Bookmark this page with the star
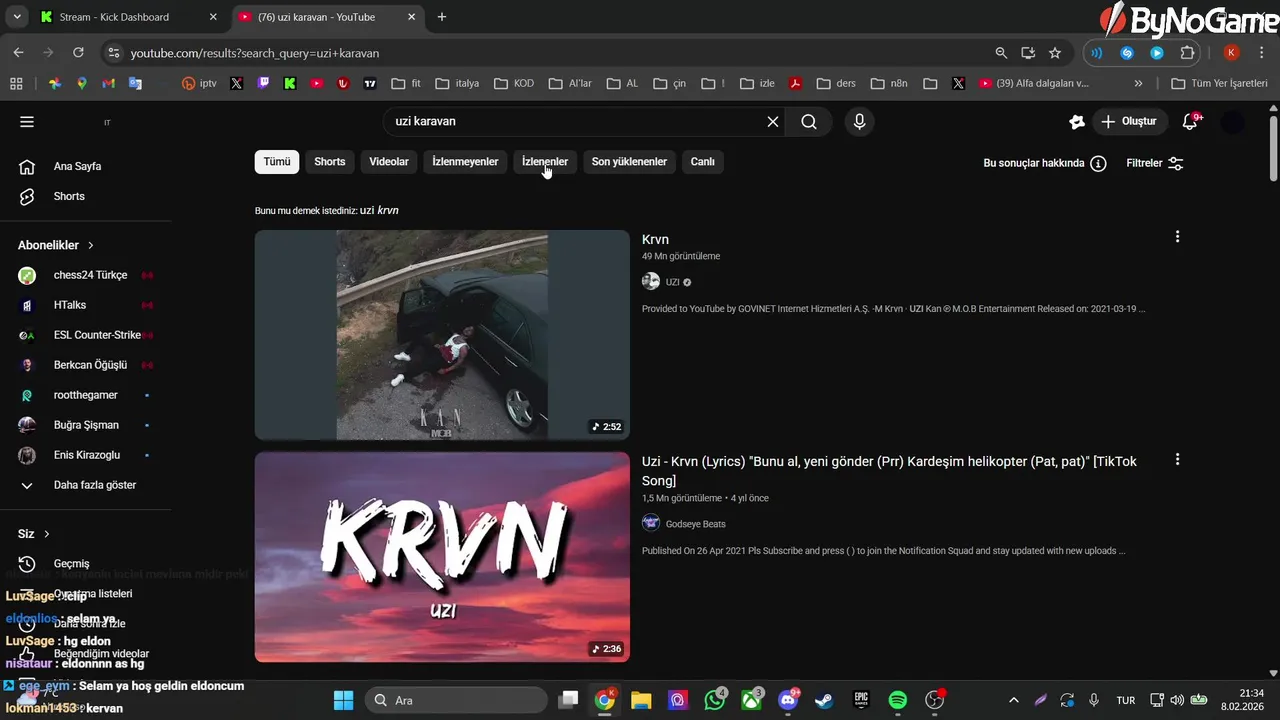This screenshot has height=720, width=1280. point(1055,52)
